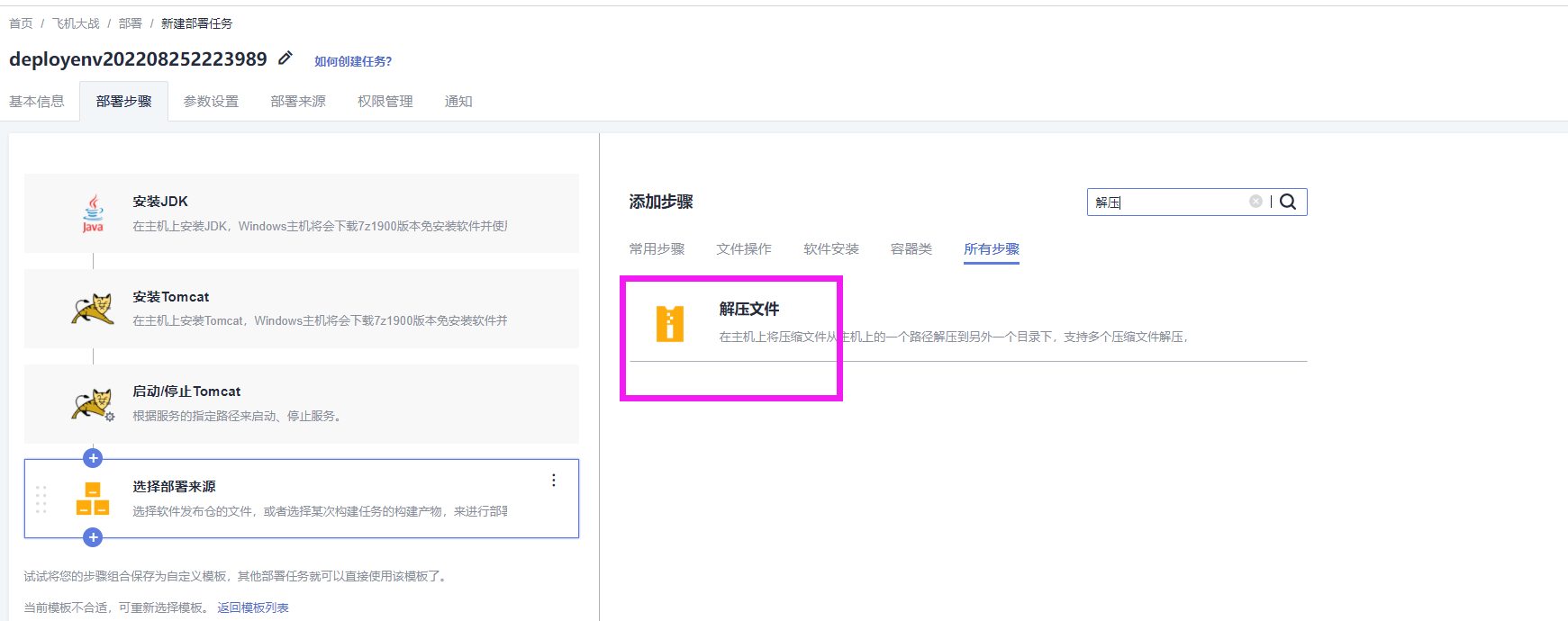Select the 所有步骤 category
Viewport: 1568px width, 621px height.
click(992, 249)
